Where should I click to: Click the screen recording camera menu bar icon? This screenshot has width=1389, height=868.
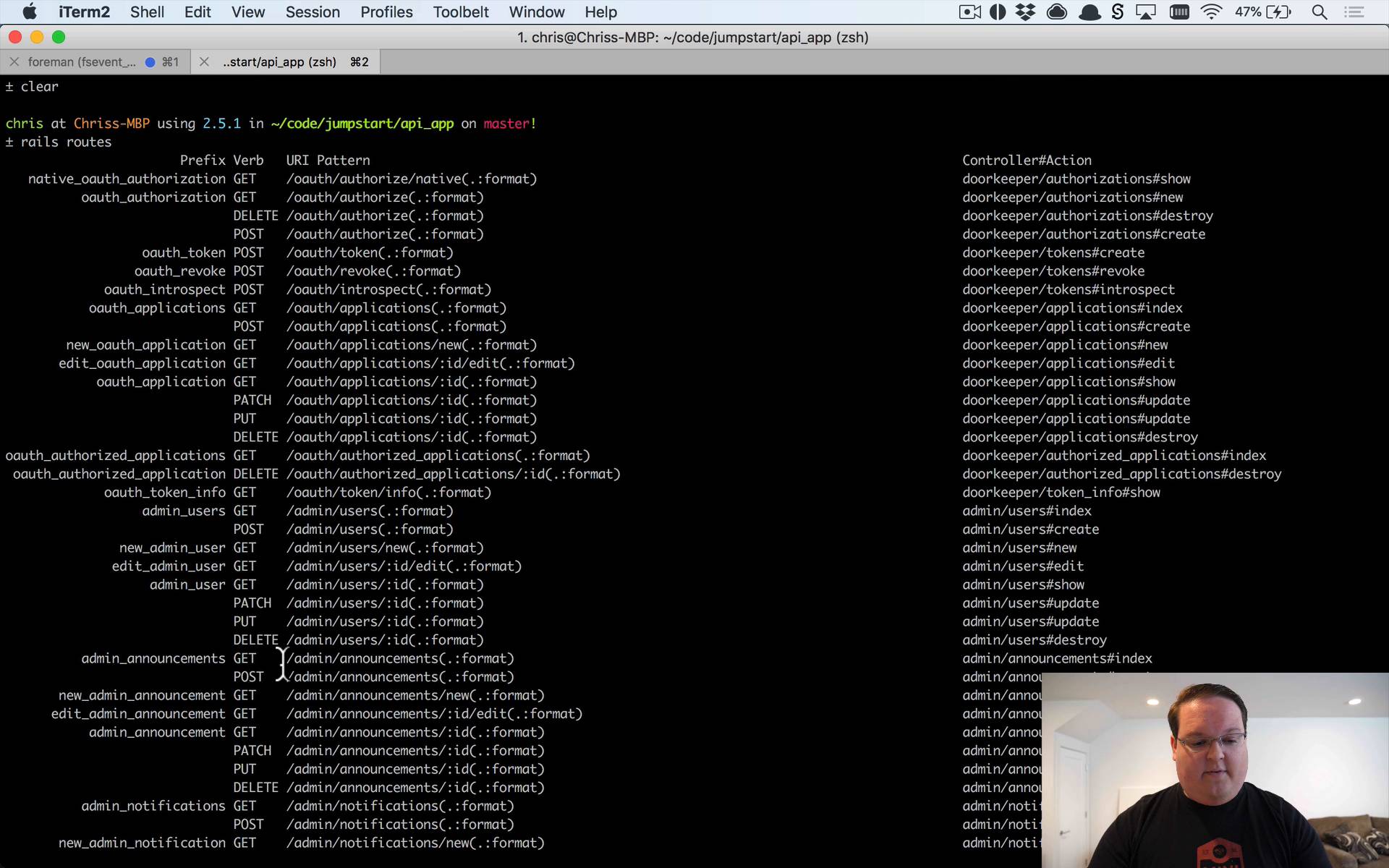click(969, 12)
